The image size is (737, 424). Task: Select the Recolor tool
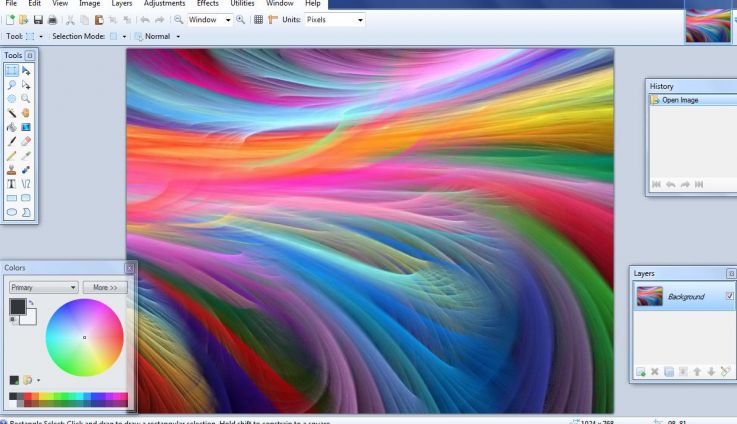point(26,170)
